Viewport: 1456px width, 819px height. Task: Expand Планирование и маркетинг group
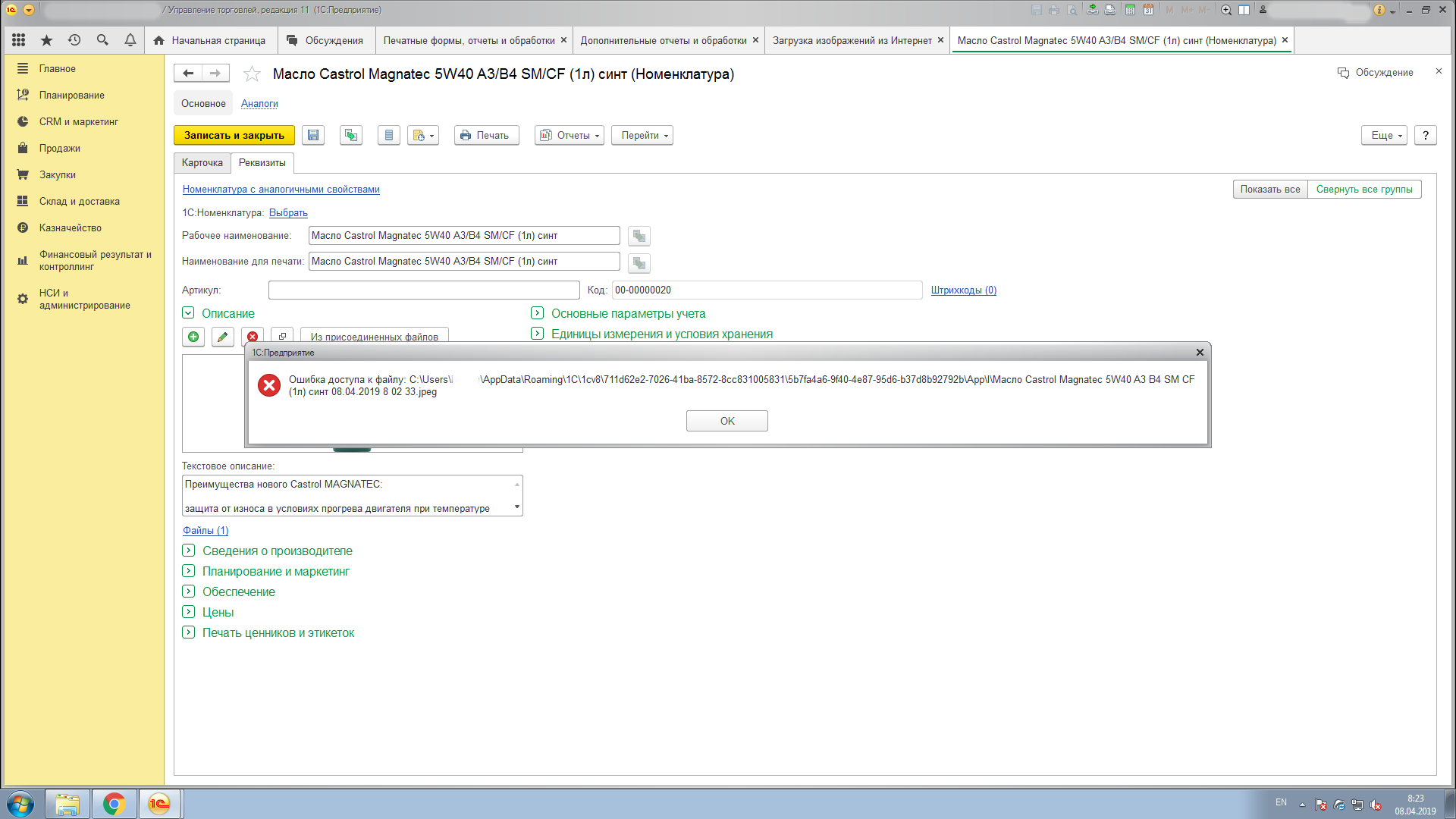tap(189, 571)
